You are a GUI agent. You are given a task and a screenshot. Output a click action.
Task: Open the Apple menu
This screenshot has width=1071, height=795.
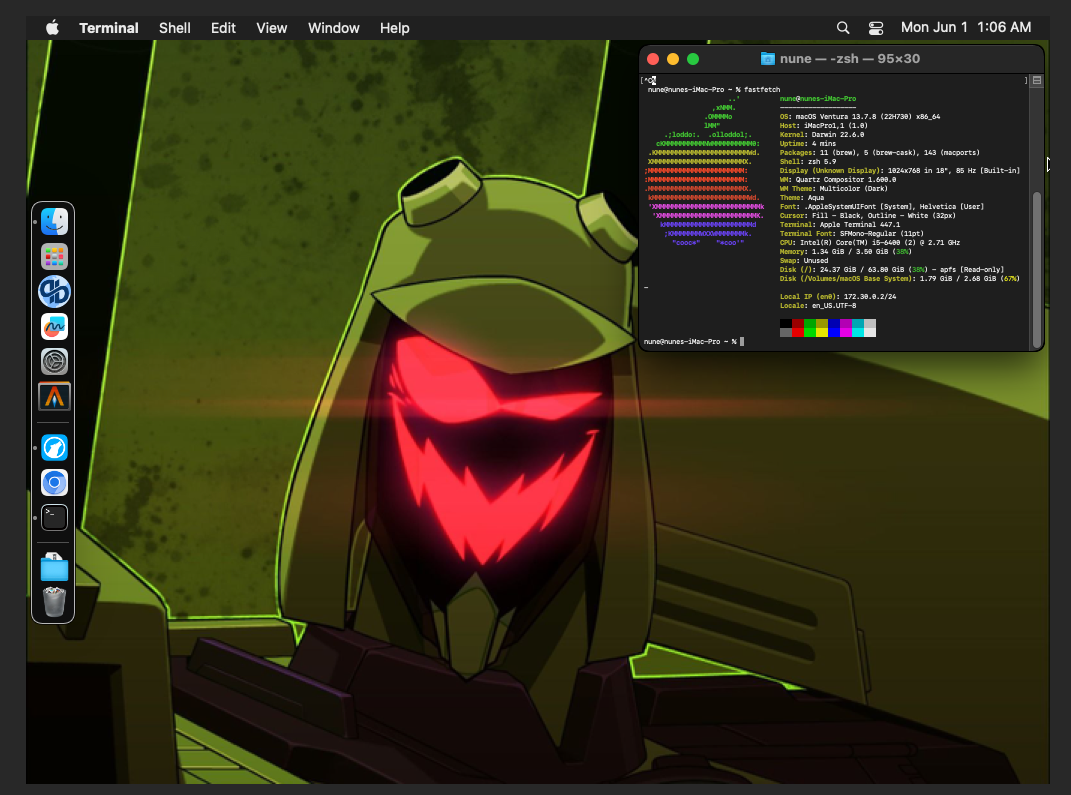53,28
